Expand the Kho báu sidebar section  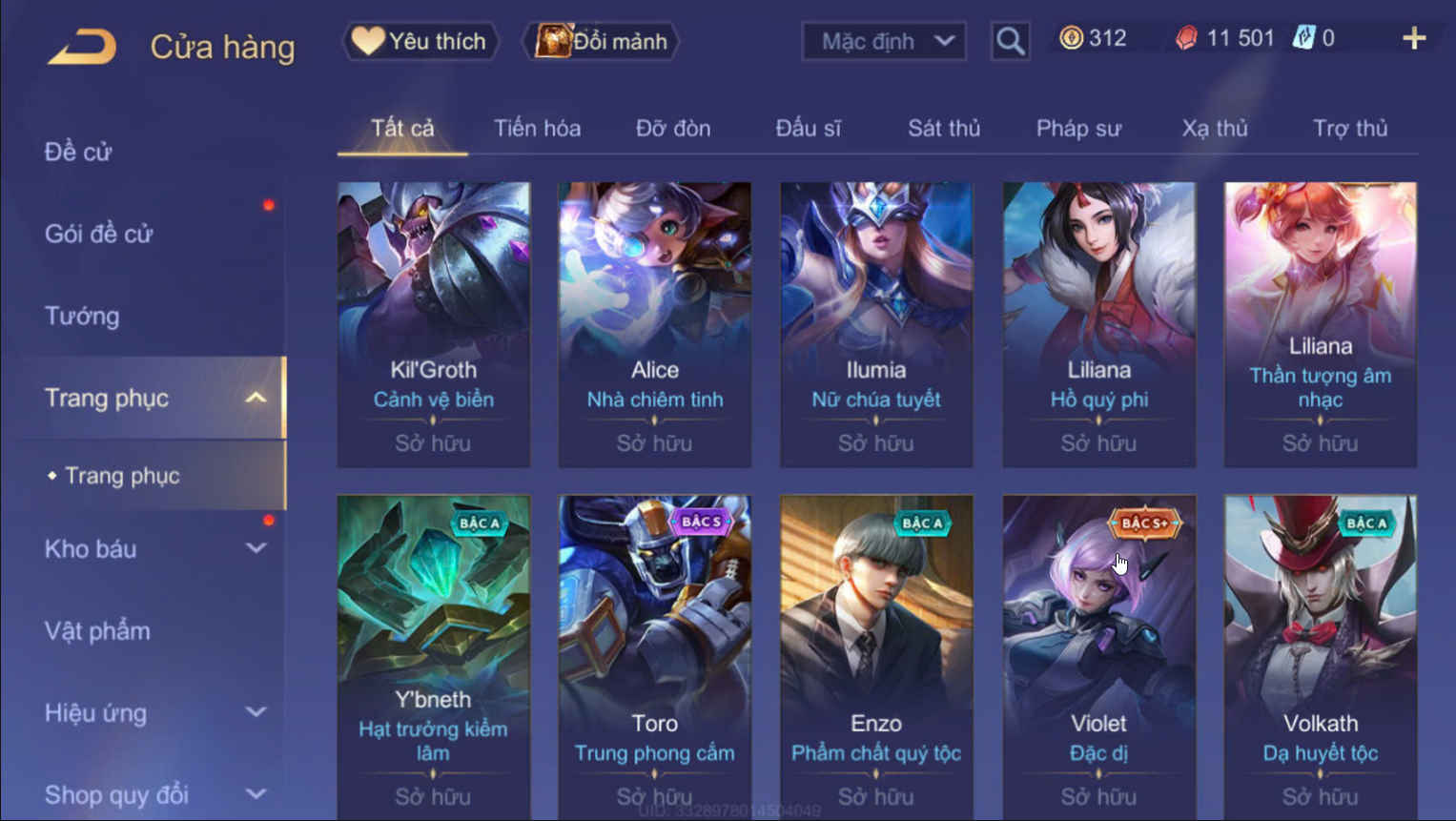256,548
